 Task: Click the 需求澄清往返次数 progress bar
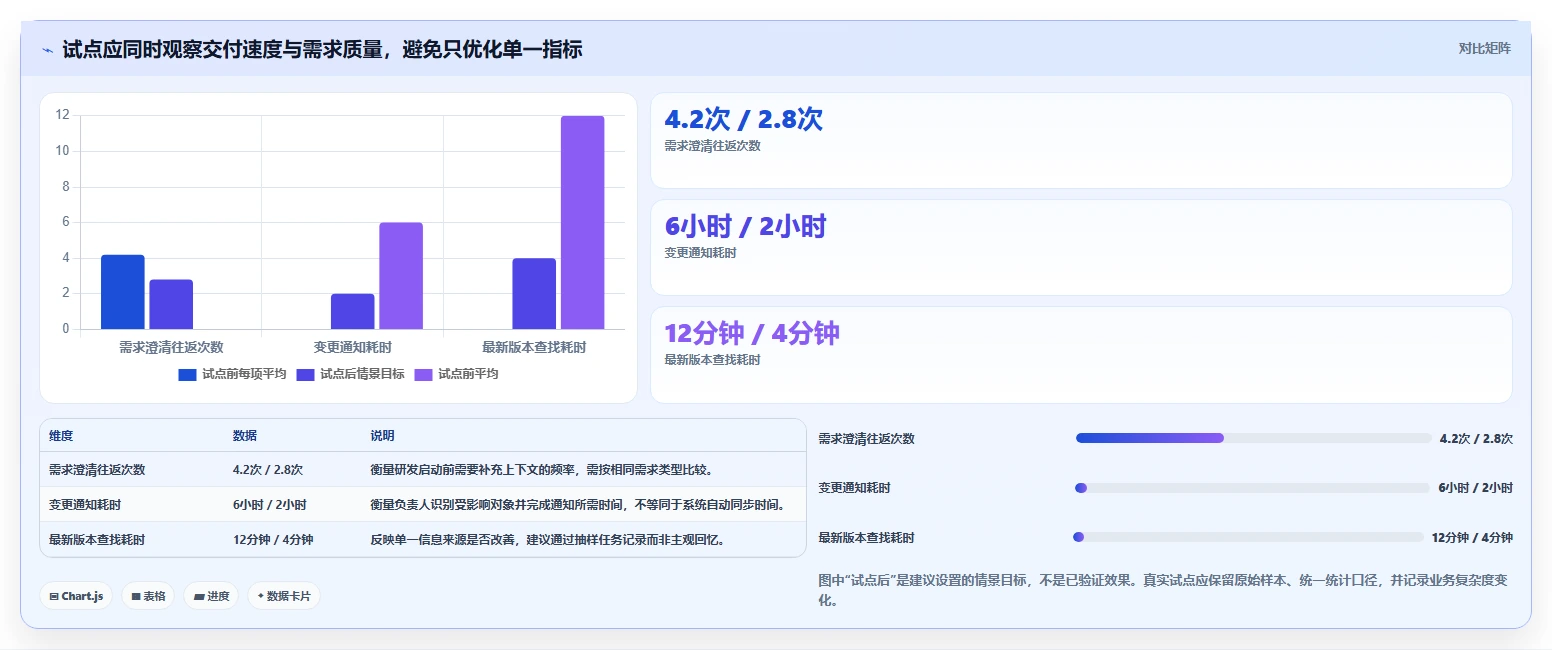(x=1254, y=438)
